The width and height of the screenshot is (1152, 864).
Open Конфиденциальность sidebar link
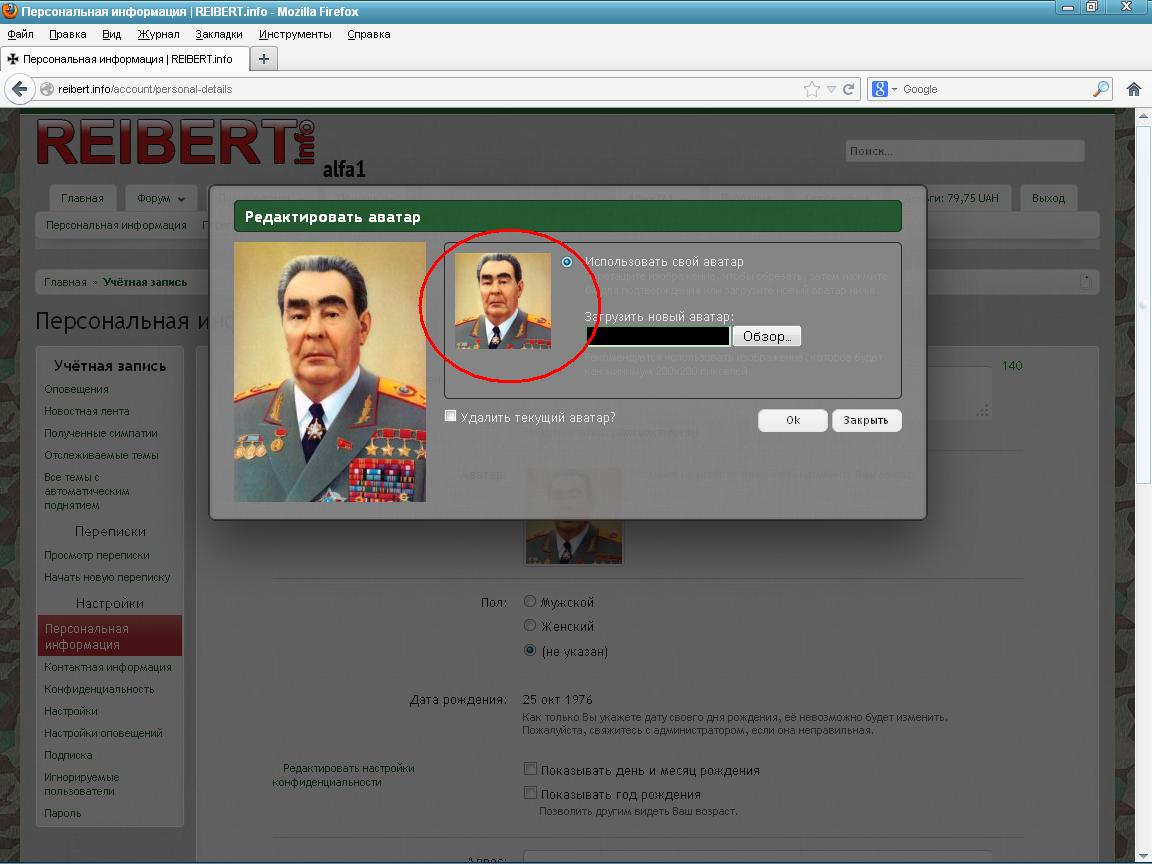[99, 689]
